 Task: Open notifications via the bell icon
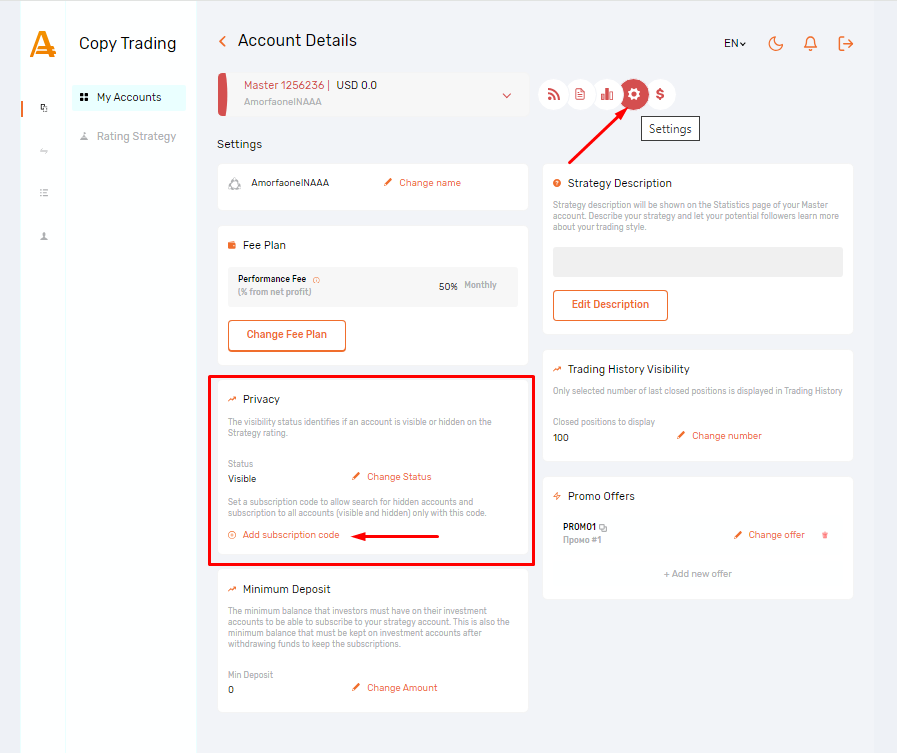coord(810,43)
